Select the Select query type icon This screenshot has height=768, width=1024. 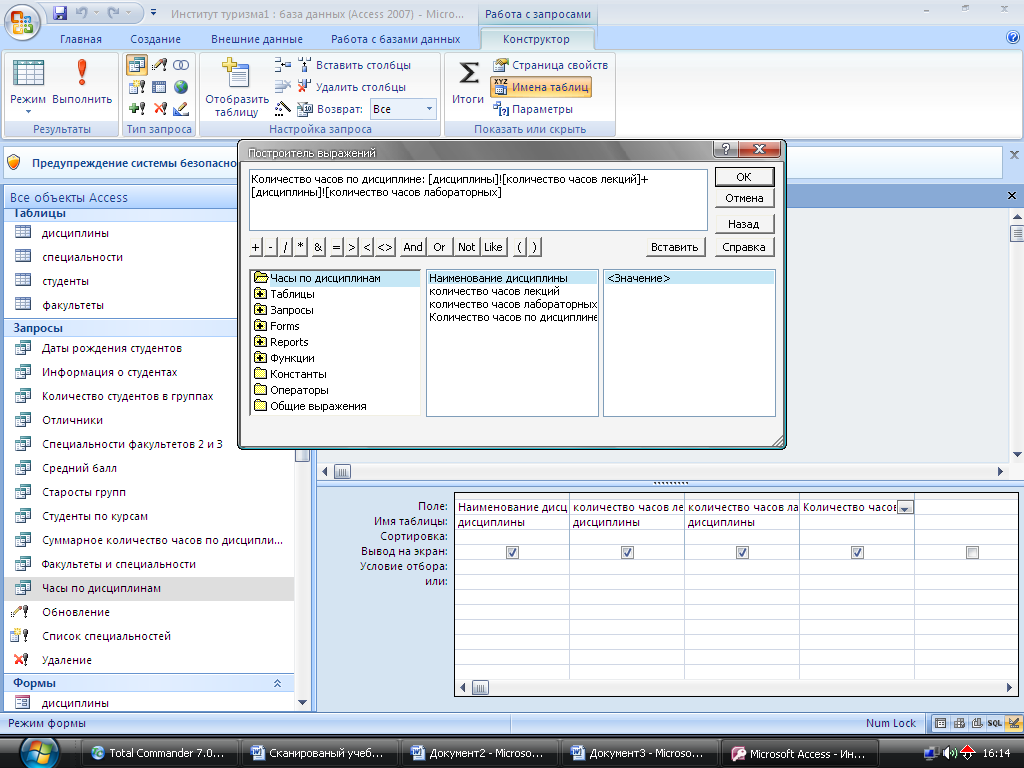coord(136,65)
